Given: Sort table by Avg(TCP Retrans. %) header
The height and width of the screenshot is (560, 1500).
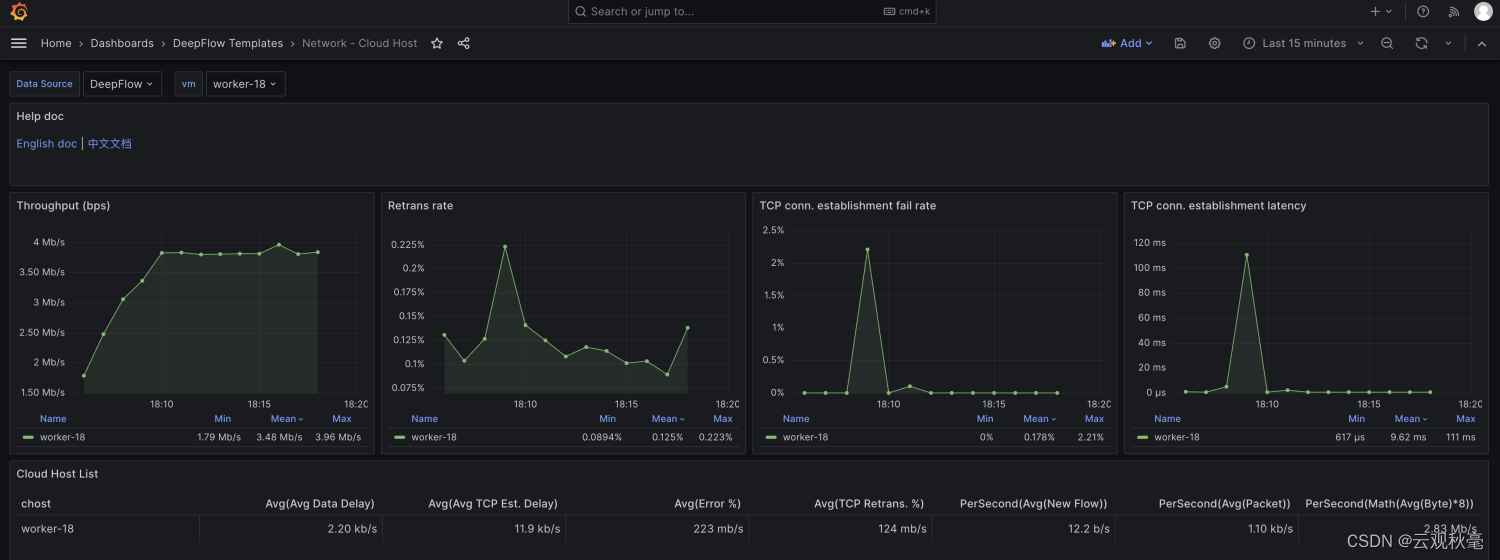Looking at the screenshot, I should click(x=869, y=504).
